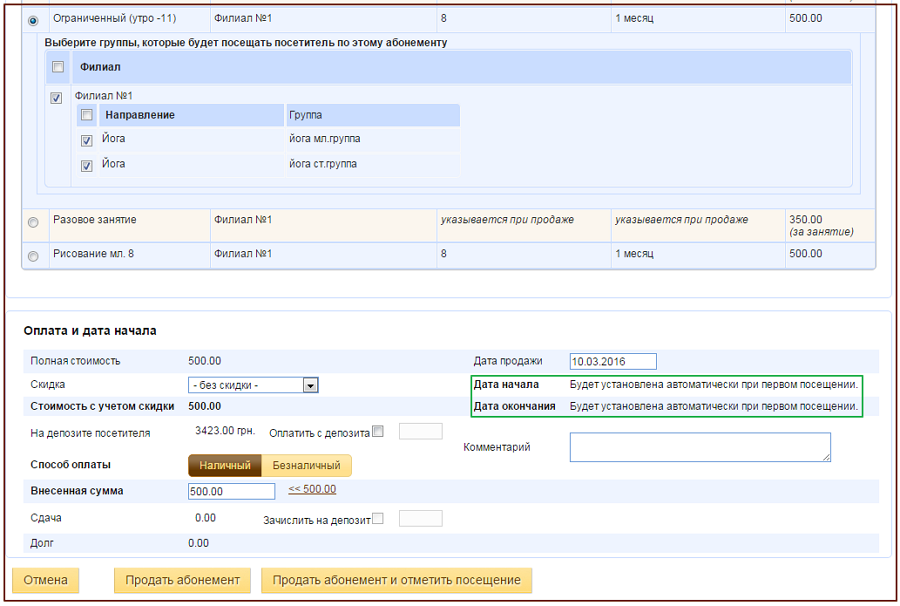Select the 'Разовое занятие' radio button
Viewport: 900px width, 606px height.
click(x=33, y=222)
